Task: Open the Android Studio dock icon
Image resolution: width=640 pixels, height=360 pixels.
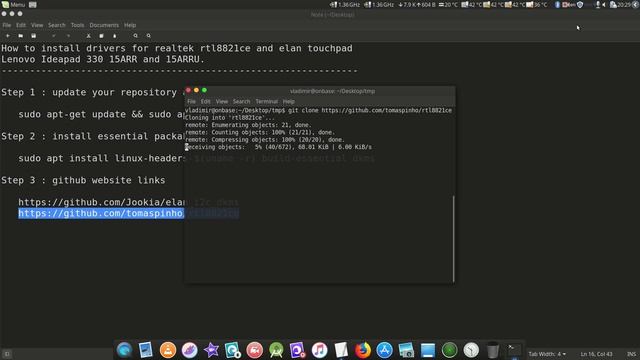Action: click(276, 350)
